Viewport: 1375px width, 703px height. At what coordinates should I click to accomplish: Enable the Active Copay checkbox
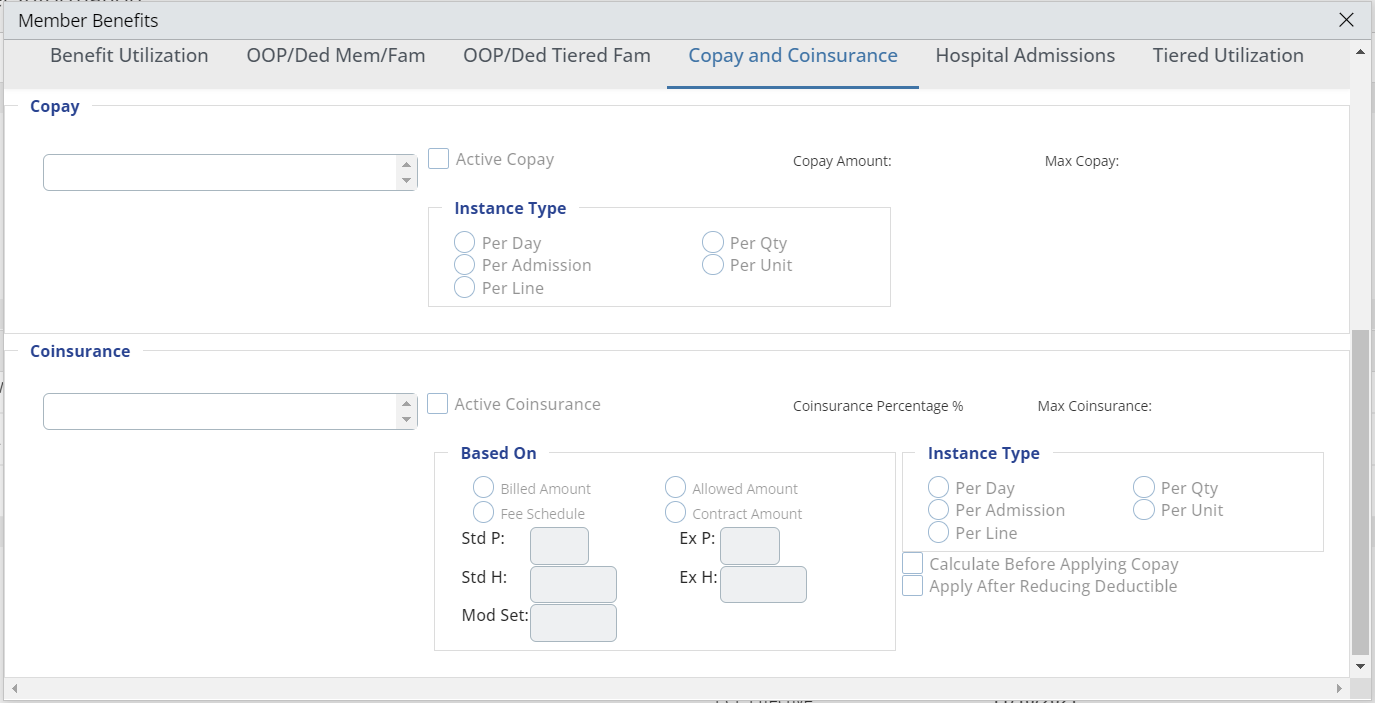click(x=438, y=159)
